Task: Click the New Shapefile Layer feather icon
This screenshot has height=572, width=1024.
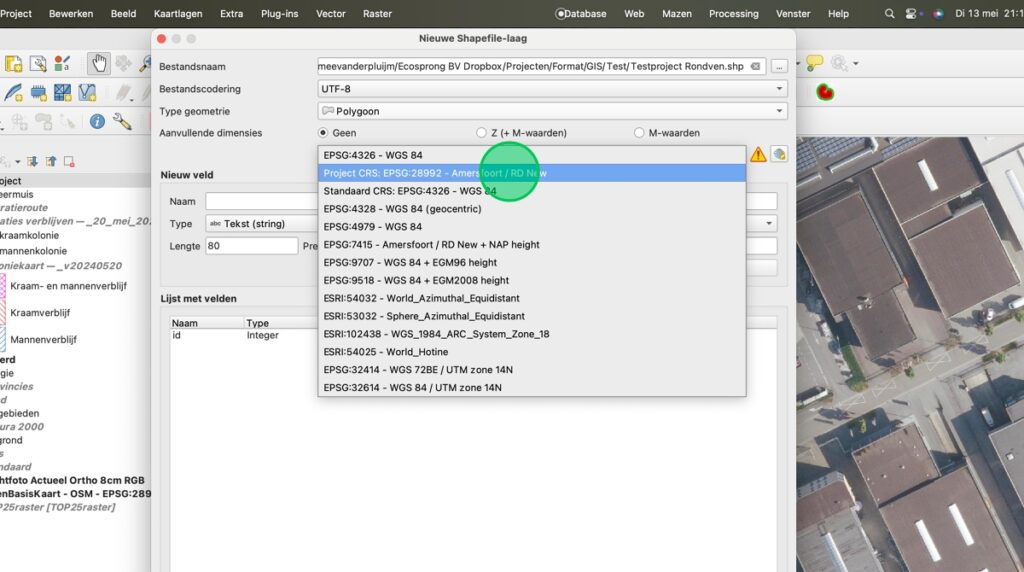Action: 14,93
